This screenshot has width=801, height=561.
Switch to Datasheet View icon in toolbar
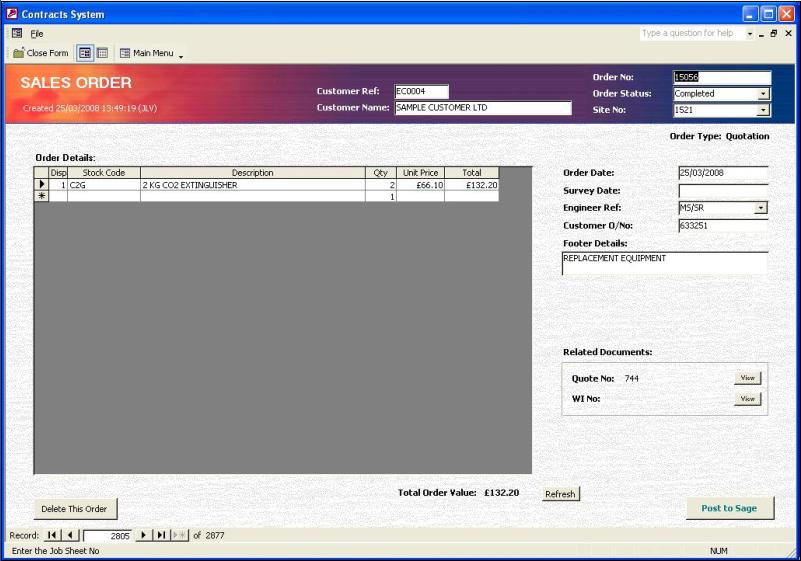click(x=102, y=53)
